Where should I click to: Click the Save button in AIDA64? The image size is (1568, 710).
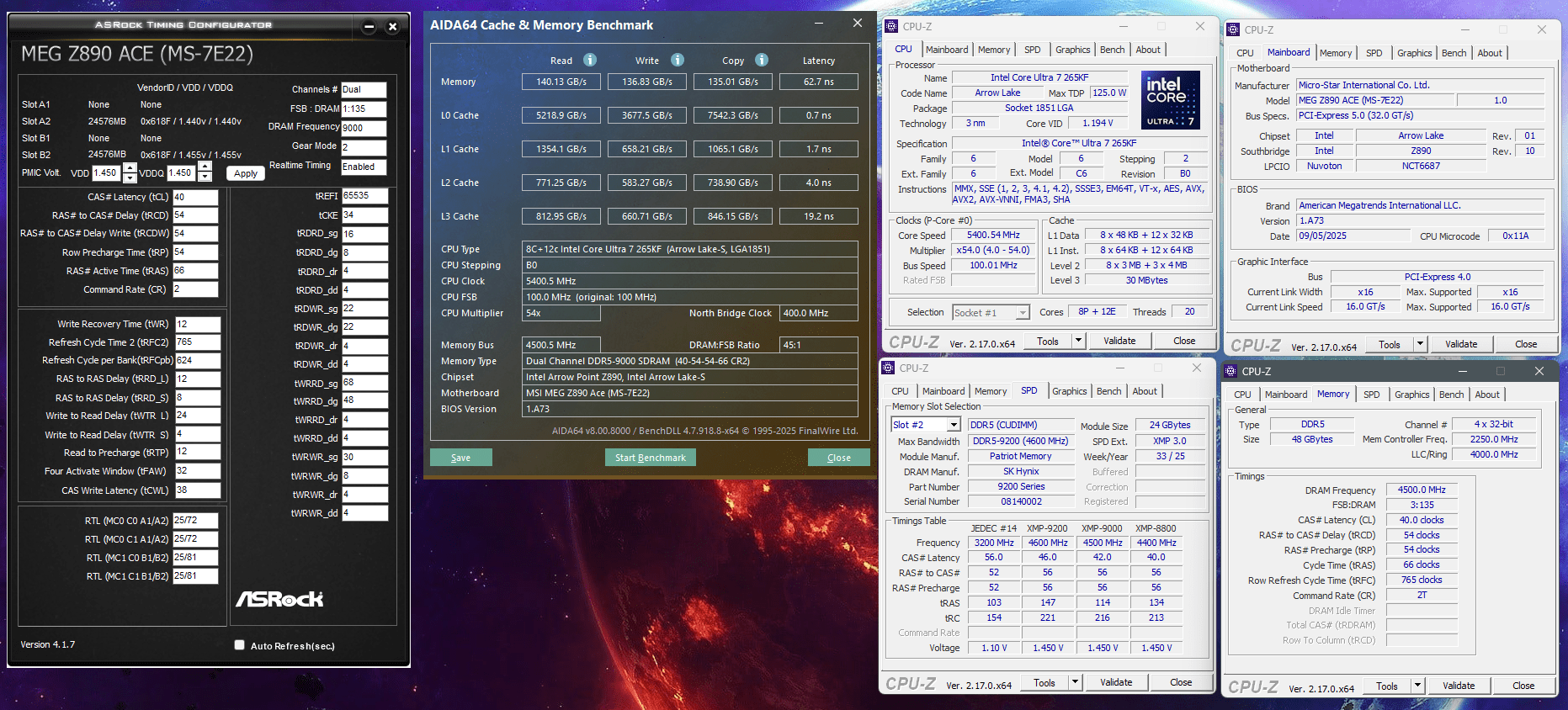click(460, 458)
